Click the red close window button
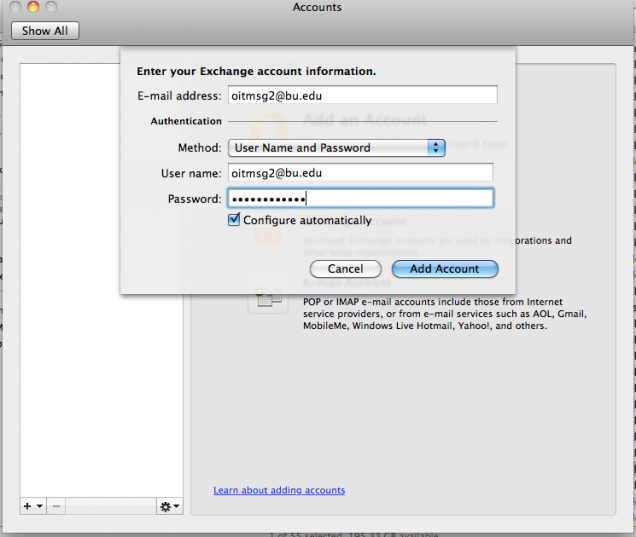 [15, 8]
